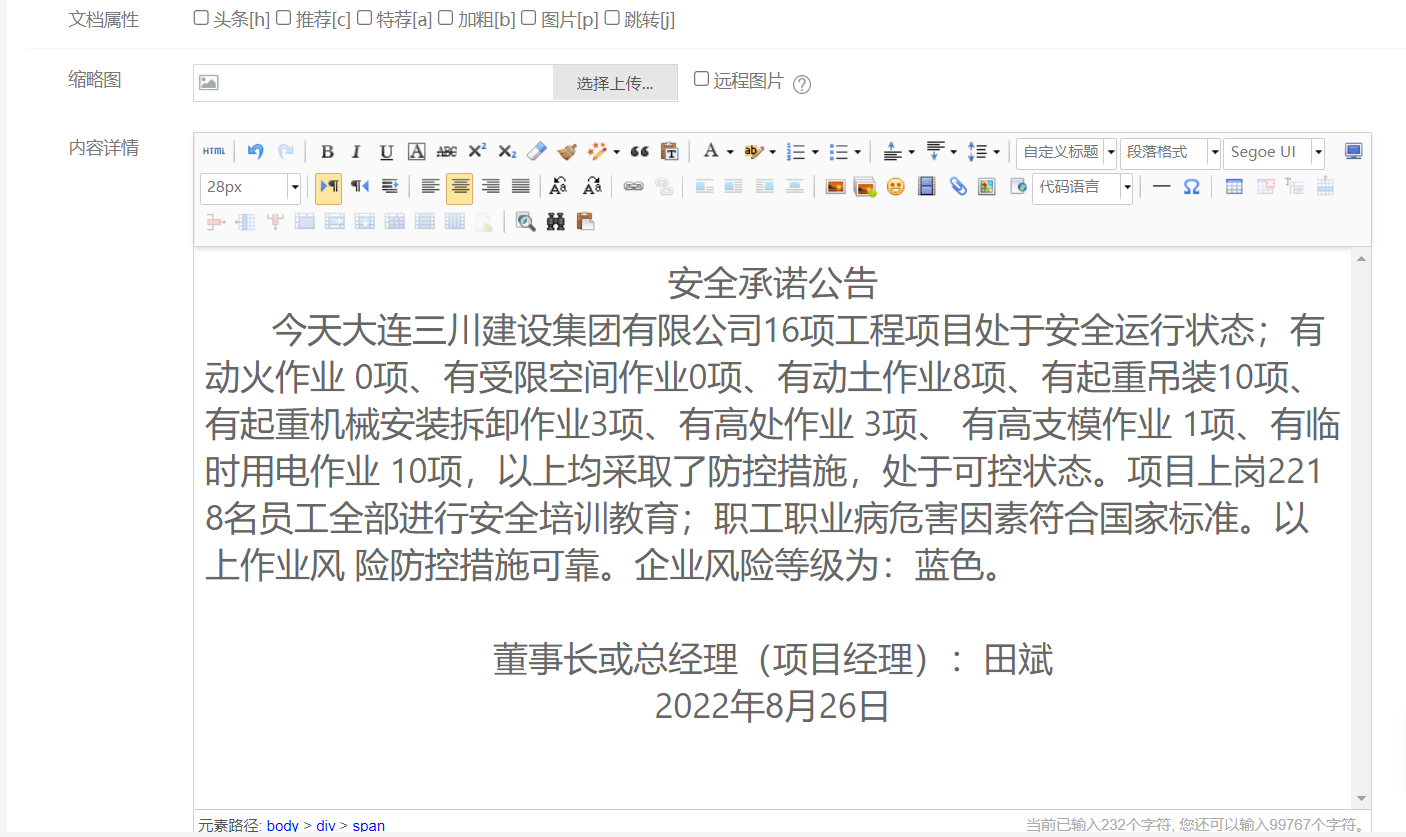1406x837 pixels.
Task: Underline the selected text
Action: (386, 152)
